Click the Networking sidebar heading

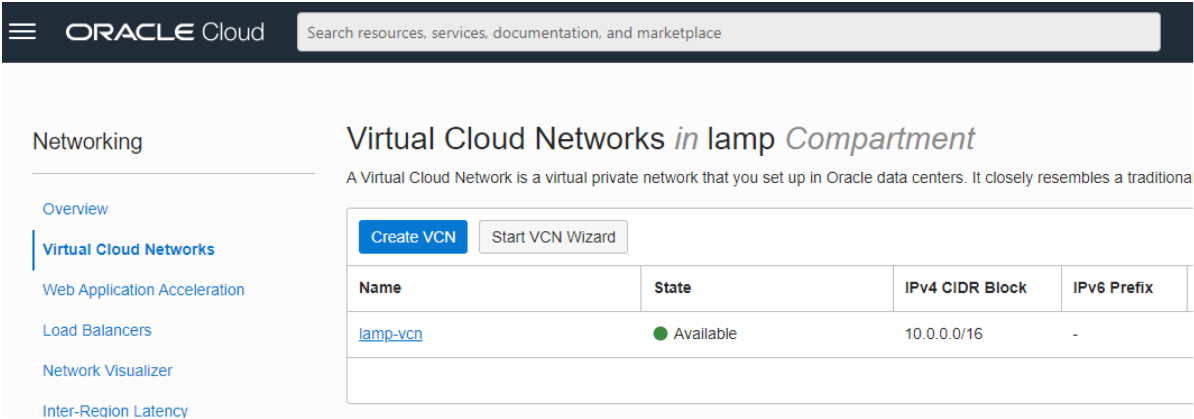[x=88, y=141]
